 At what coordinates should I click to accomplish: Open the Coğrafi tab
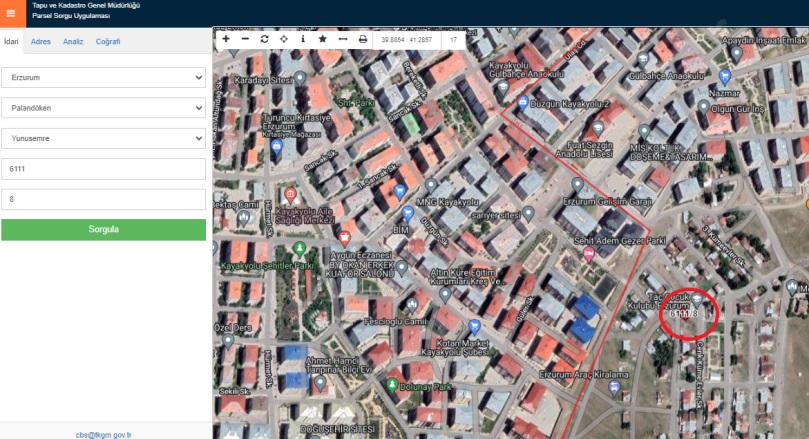tap(108, 41)
